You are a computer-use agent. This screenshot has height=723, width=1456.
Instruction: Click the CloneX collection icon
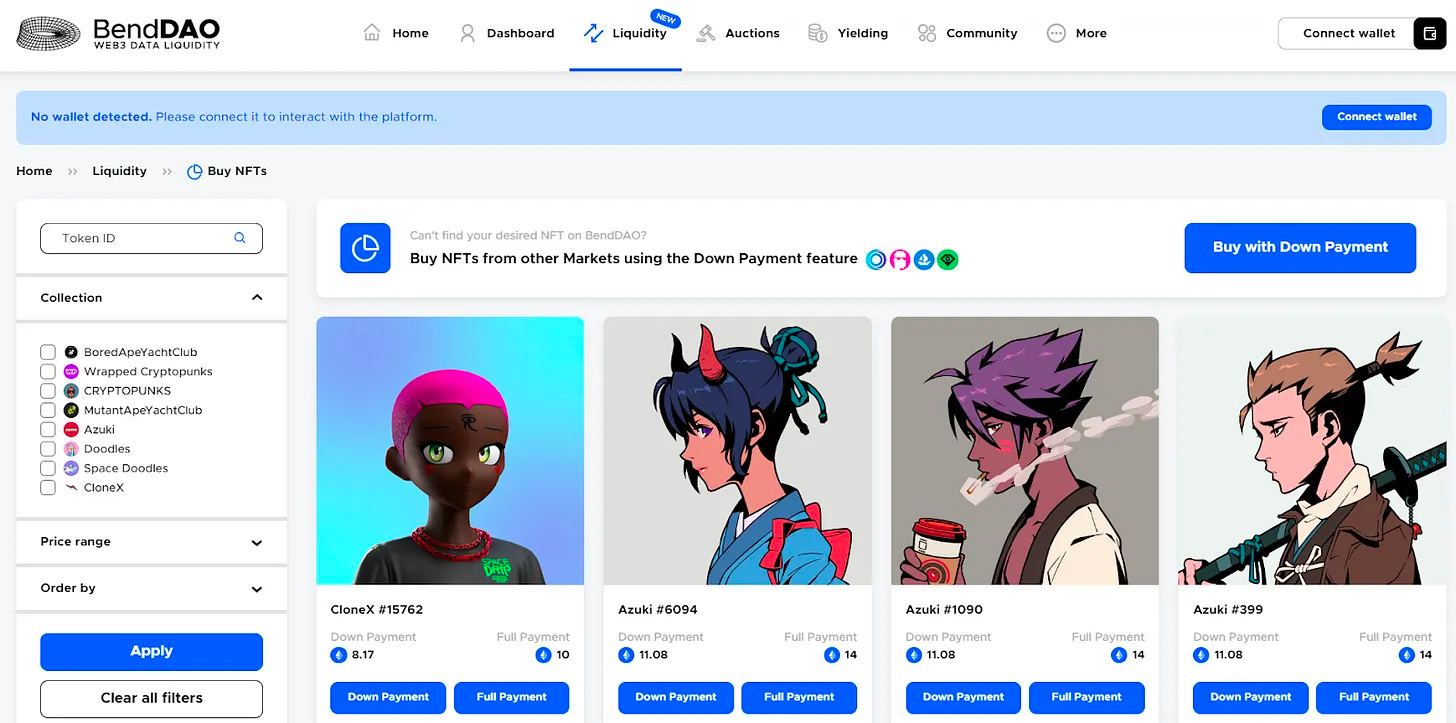click(71, 487)
